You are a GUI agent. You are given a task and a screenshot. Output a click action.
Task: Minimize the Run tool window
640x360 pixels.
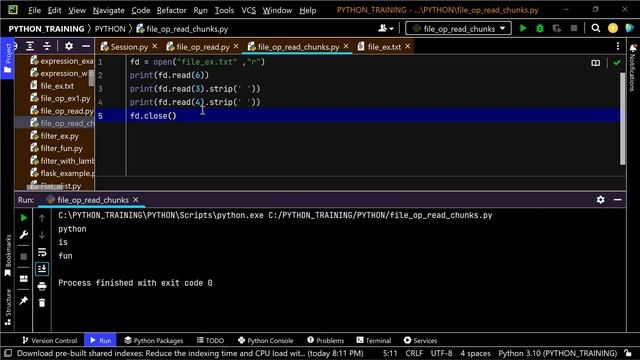[618, 200]
